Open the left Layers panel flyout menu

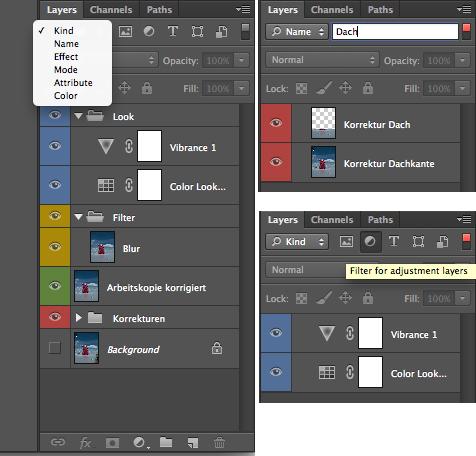[243, 10]
